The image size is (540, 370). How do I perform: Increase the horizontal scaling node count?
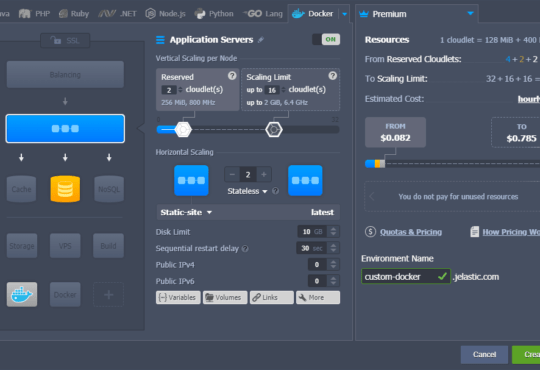(x=264, y=175)
